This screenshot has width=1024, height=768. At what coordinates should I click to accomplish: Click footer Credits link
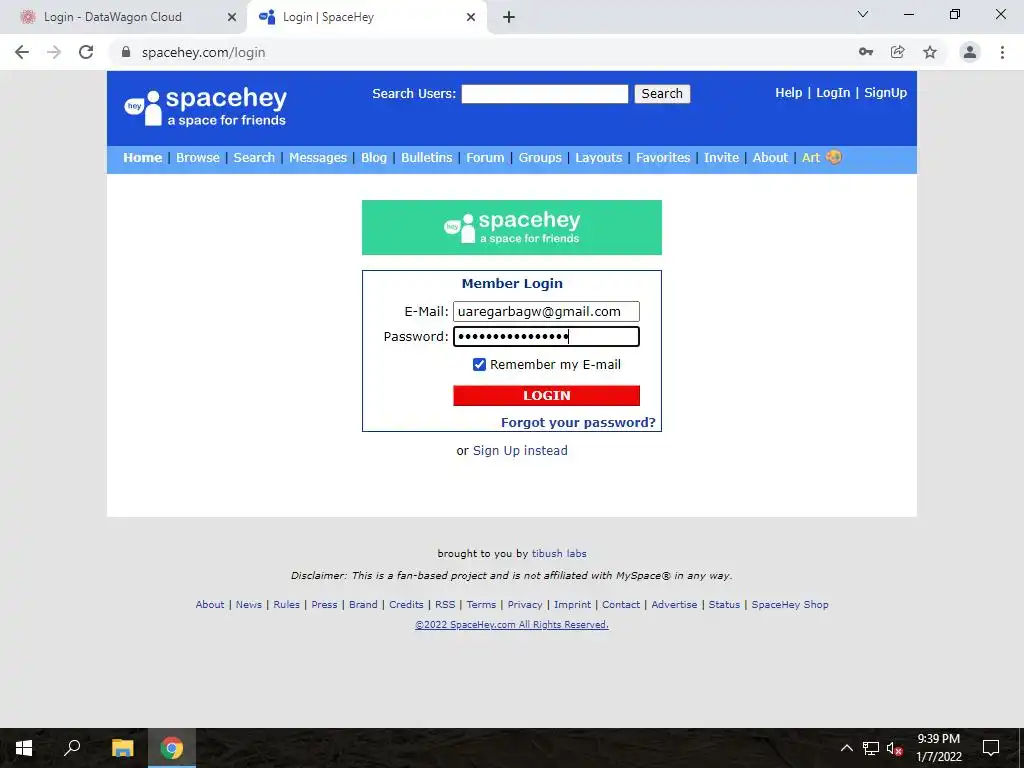pos(406,605)
